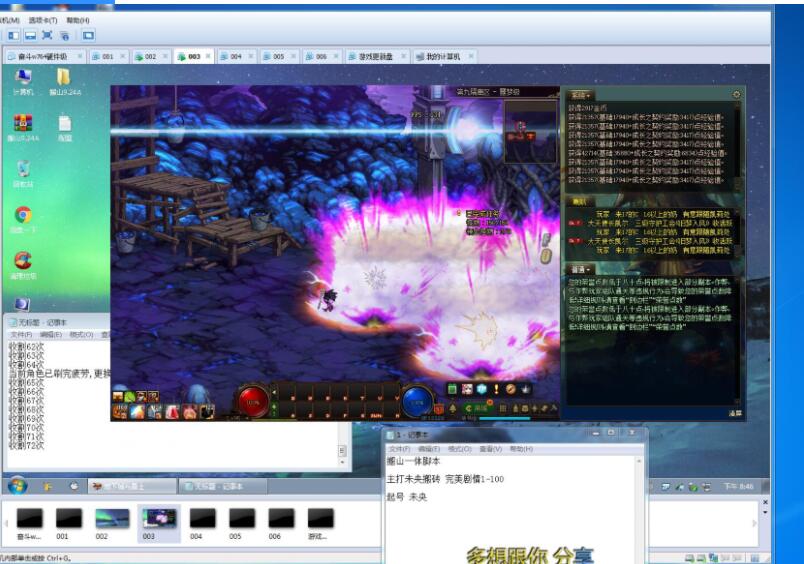Image resolution: width=804 pixels, height=564 pixels.
Task: Close the thumbnail bar with its X
Action: 766,502
